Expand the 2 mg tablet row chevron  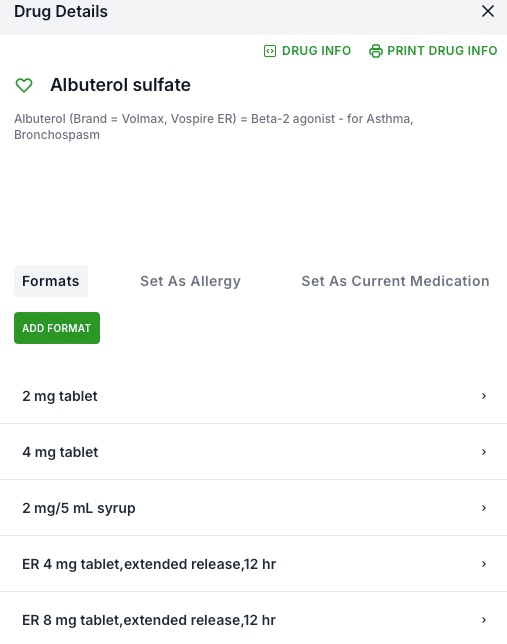484,396
